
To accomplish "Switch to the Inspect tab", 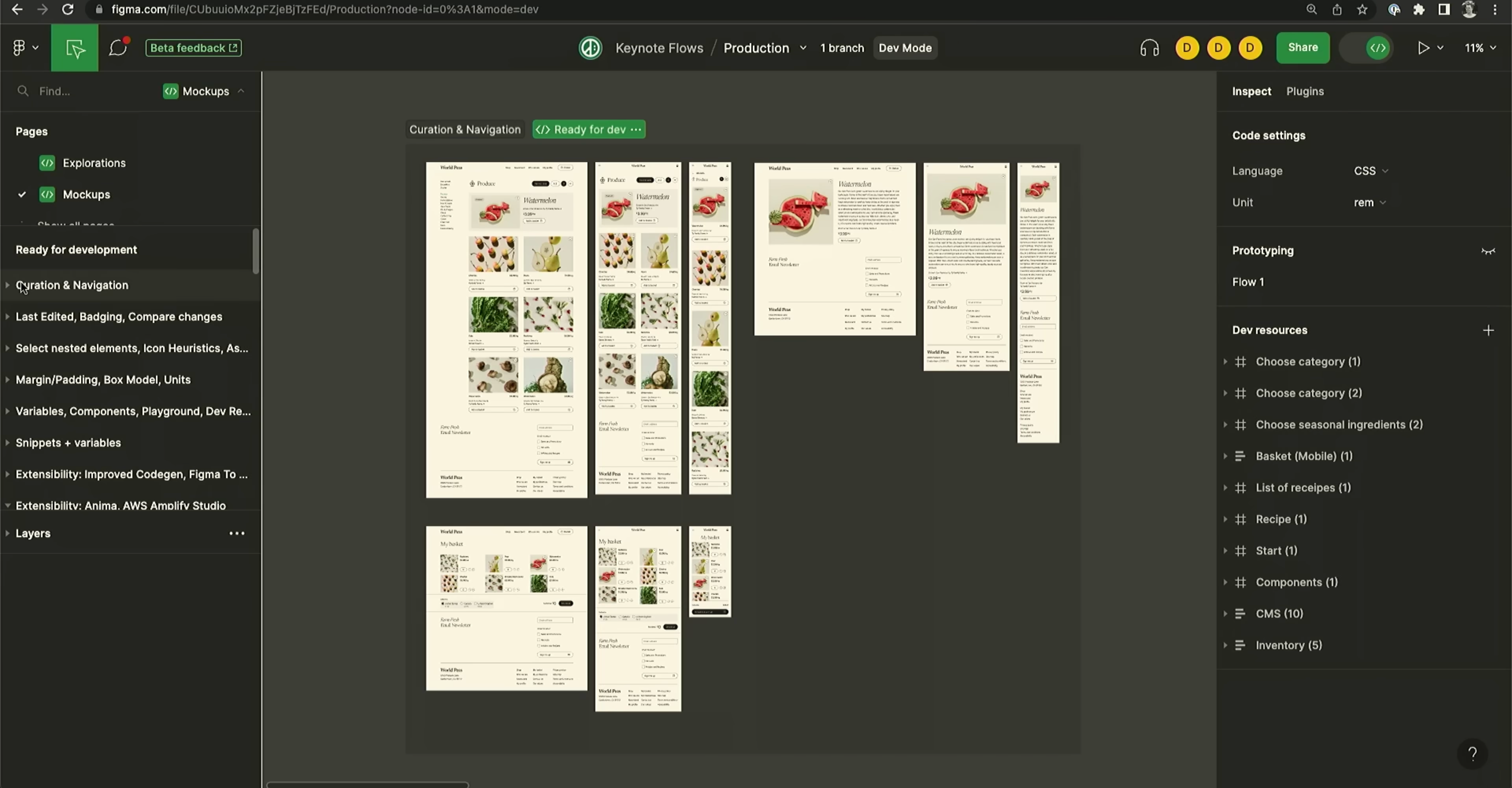I will [x=1251, y=91].
